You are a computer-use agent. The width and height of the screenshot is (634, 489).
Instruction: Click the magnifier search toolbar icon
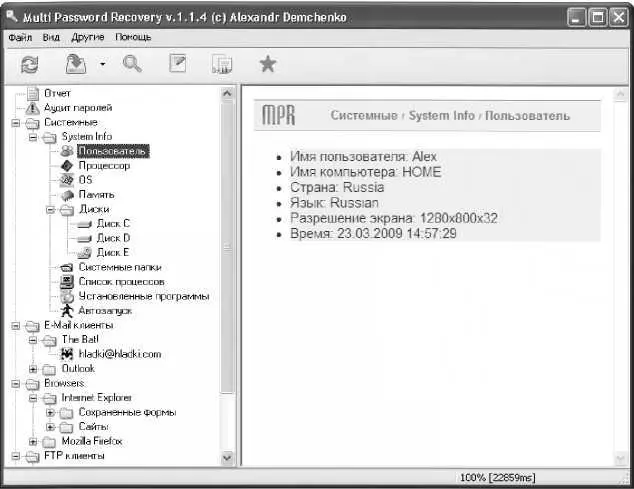pyautogui.click(x=132, y=64)
